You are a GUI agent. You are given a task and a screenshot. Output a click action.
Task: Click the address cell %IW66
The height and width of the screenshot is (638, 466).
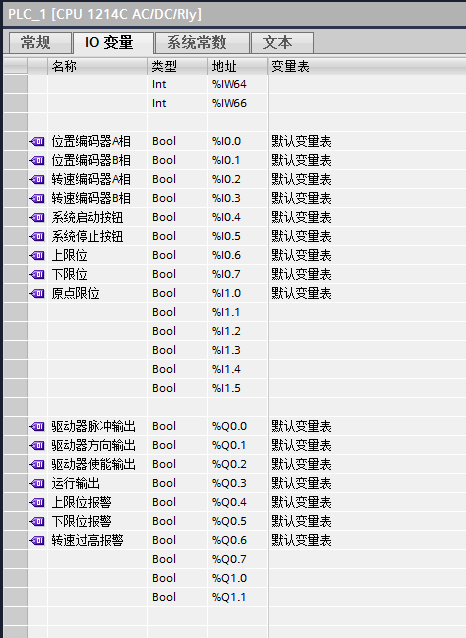[x=237, y=104]
